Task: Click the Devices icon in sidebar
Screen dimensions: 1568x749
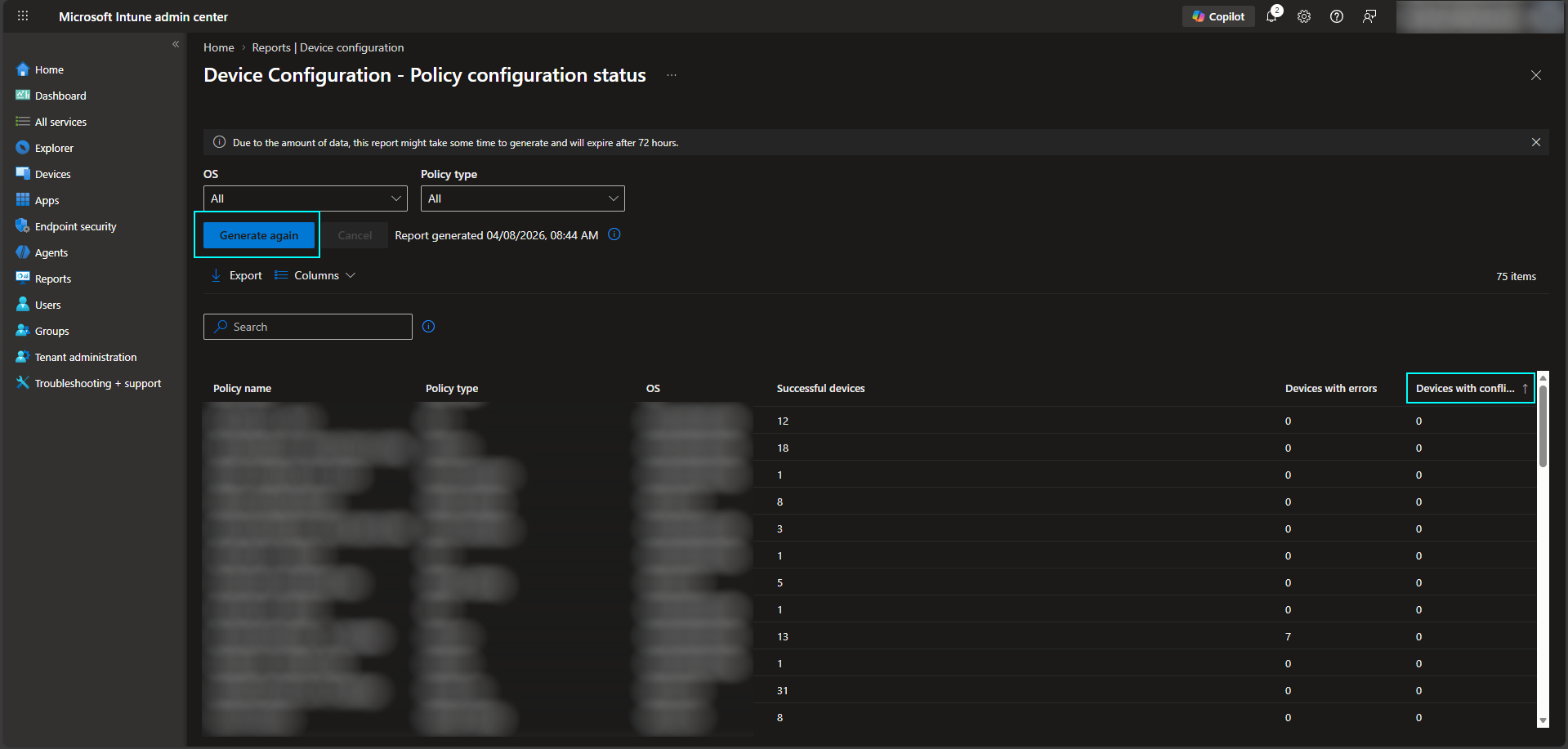Action: pos(23,174)
